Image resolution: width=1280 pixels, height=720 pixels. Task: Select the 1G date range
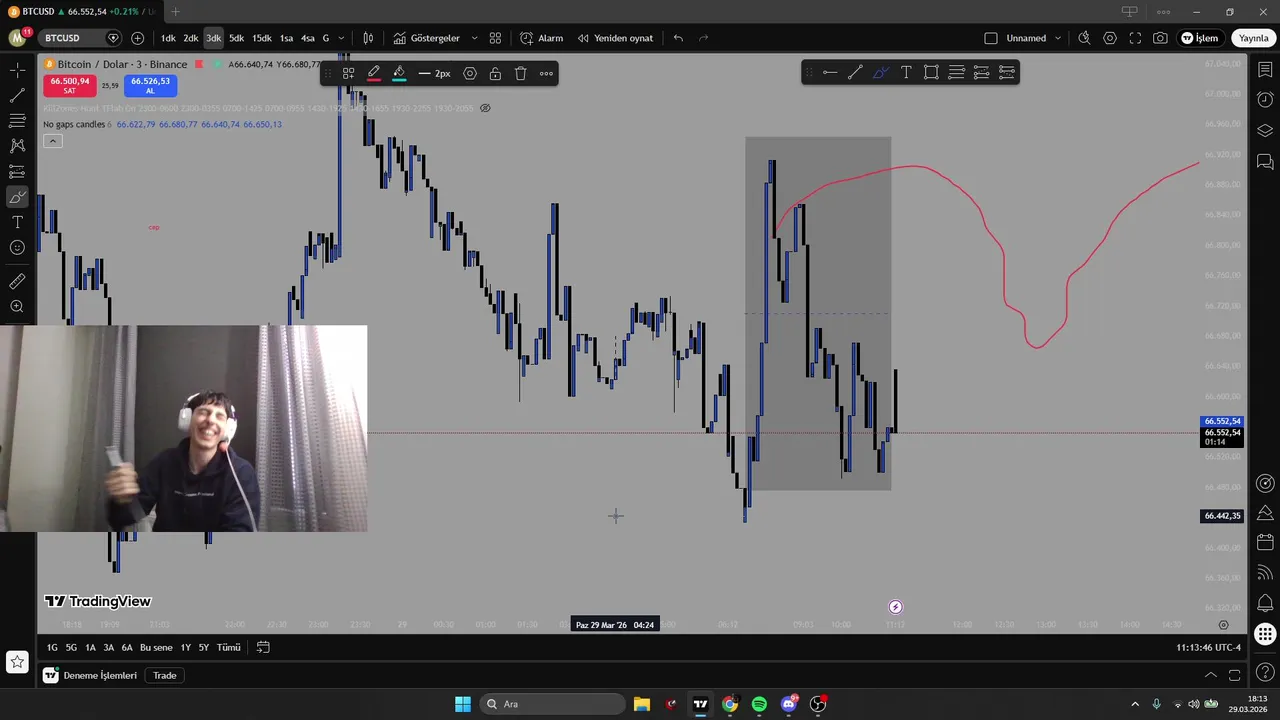pyautogui.click(x=52, y=647)
